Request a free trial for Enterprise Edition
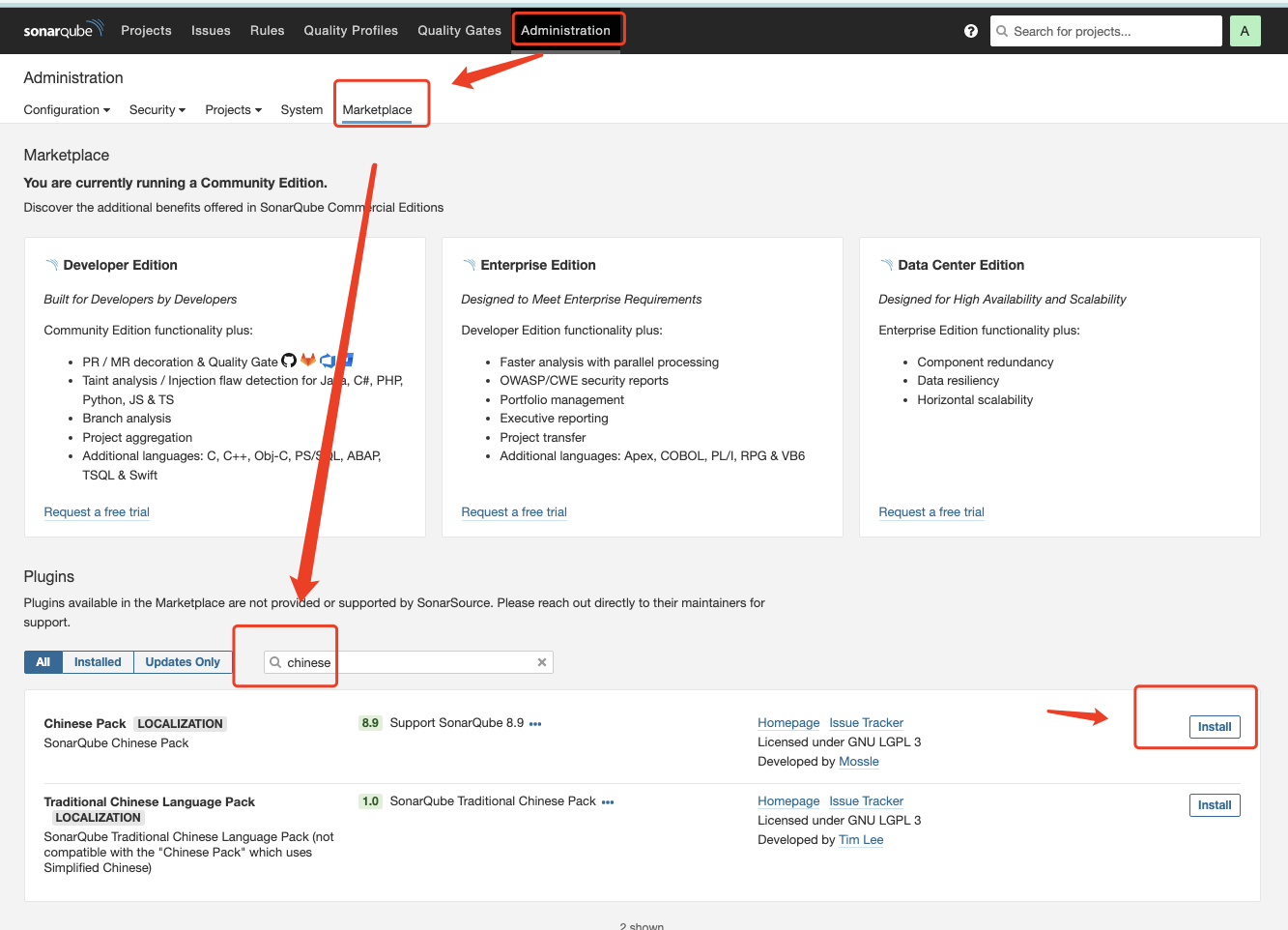Viewport: 1288px width, 930px height. point(514,511)
